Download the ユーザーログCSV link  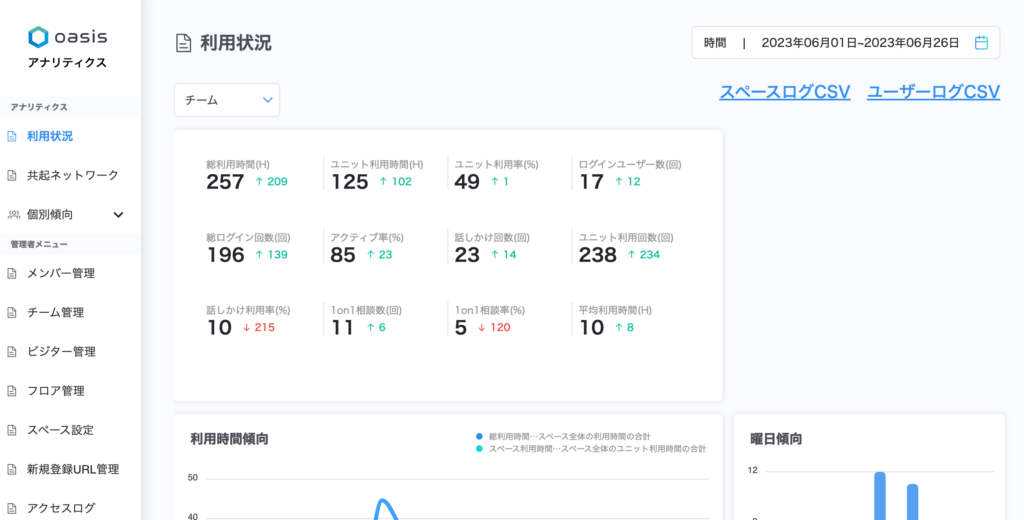(933, 92)
